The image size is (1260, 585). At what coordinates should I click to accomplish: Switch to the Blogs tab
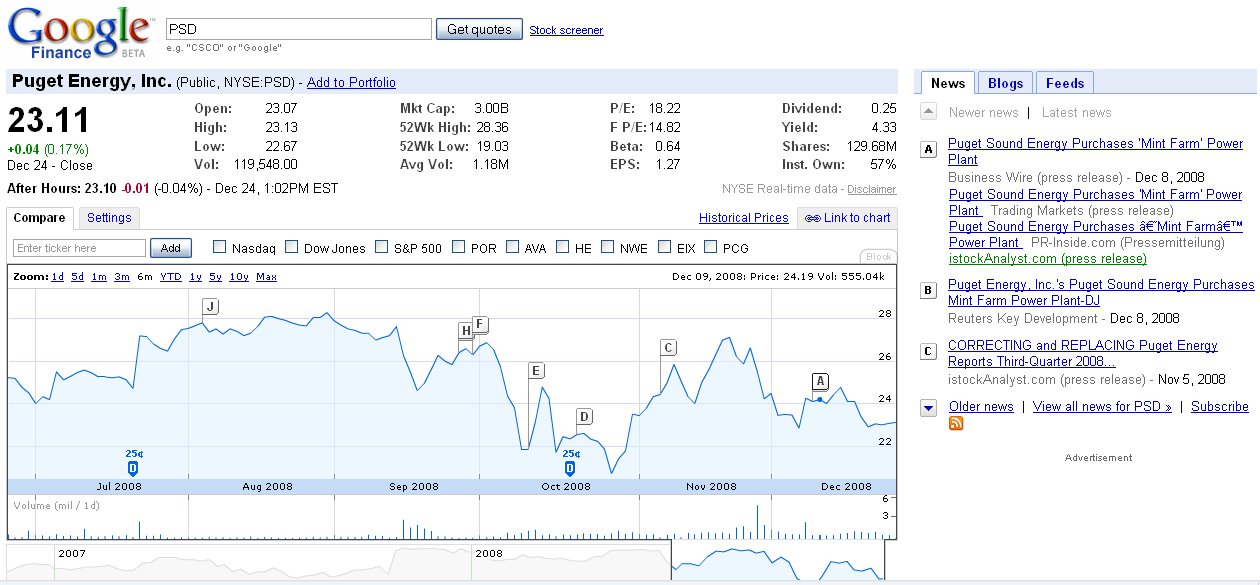pyautogui.click(x=1006, y=83)
